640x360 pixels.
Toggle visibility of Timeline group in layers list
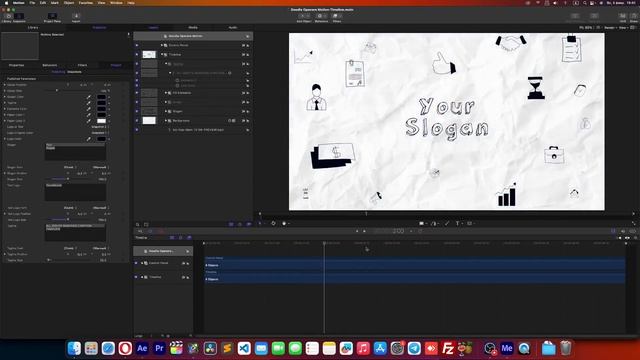point(137,54)
